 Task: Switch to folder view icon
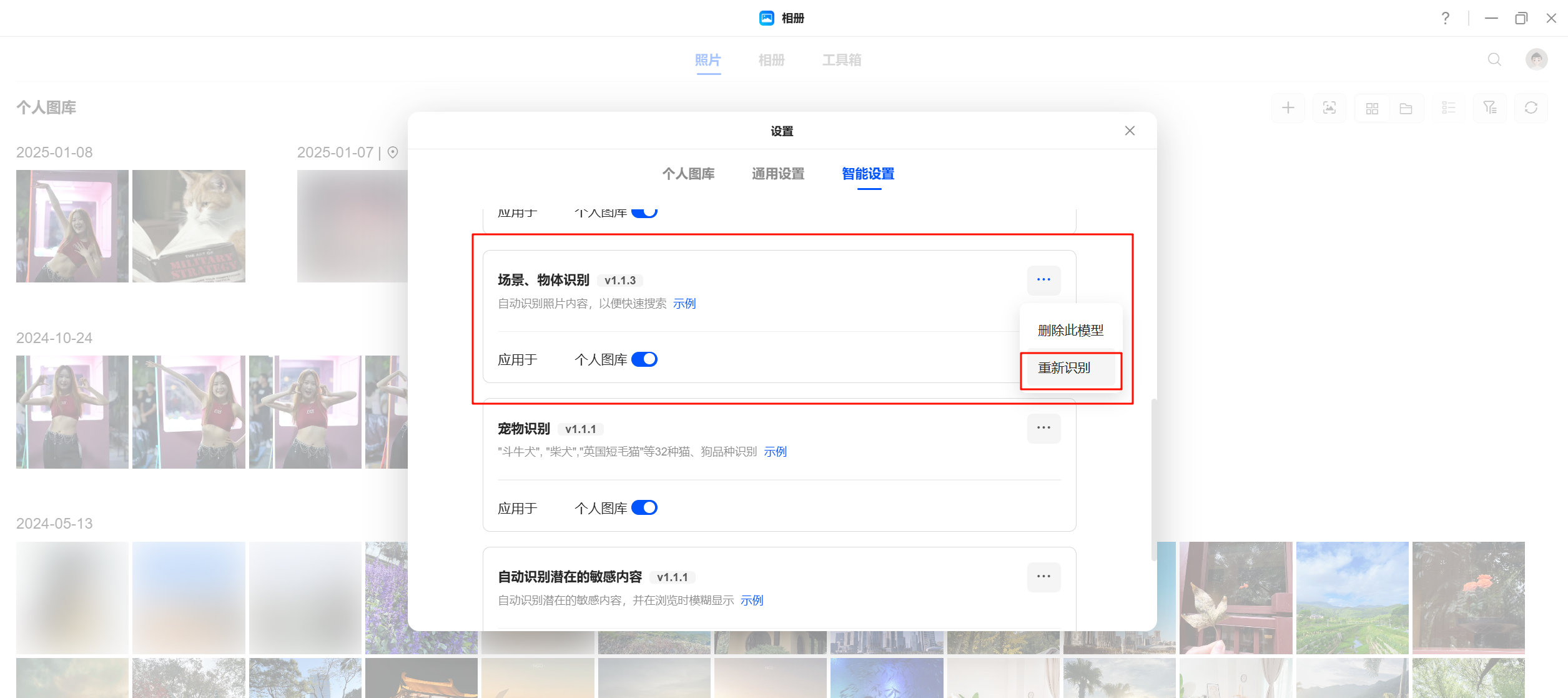[x=1406, y=108]
